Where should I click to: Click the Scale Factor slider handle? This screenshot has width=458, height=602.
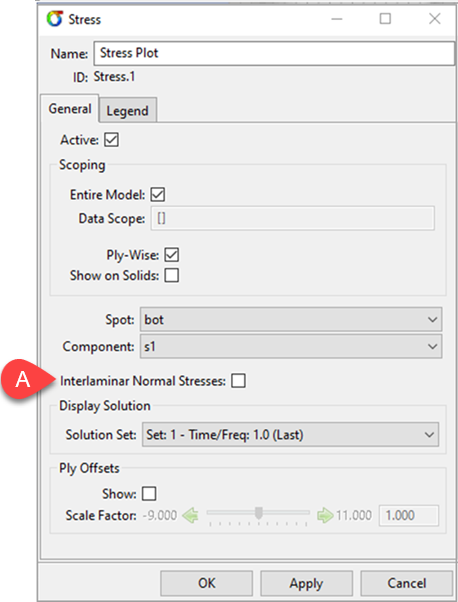point(259,513)
